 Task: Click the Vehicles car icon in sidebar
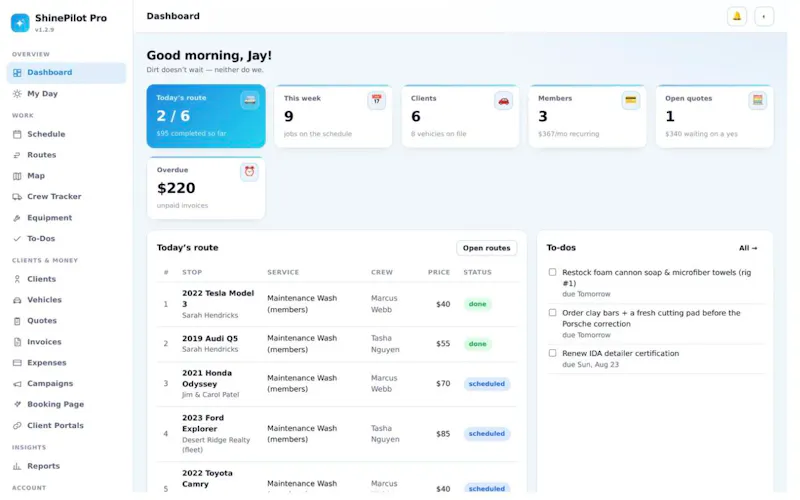pyautogui.click(x=17, y=300)
